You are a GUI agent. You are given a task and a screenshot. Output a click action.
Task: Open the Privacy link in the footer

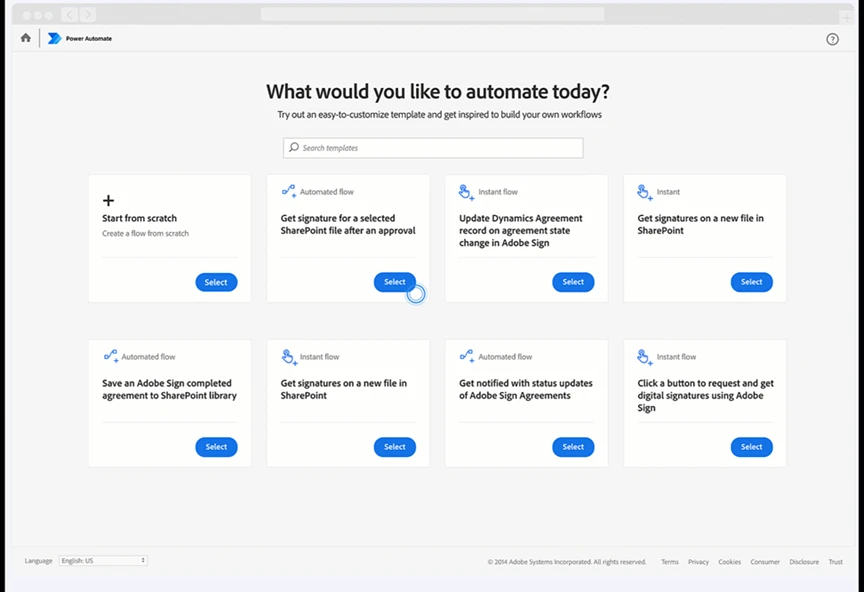coord(698,561)
